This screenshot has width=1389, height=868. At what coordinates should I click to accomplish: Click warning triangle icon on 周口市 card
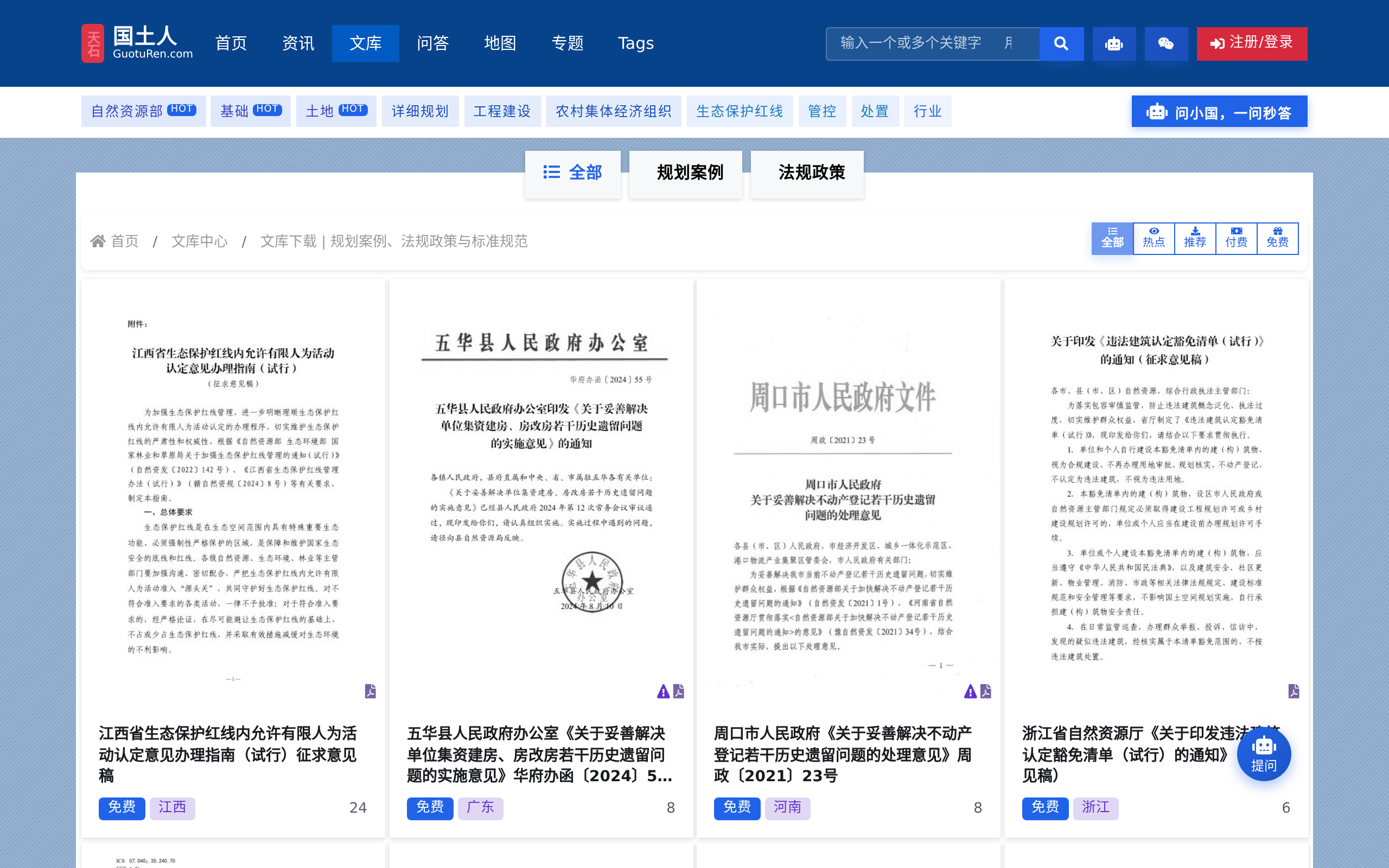[970, 691]
